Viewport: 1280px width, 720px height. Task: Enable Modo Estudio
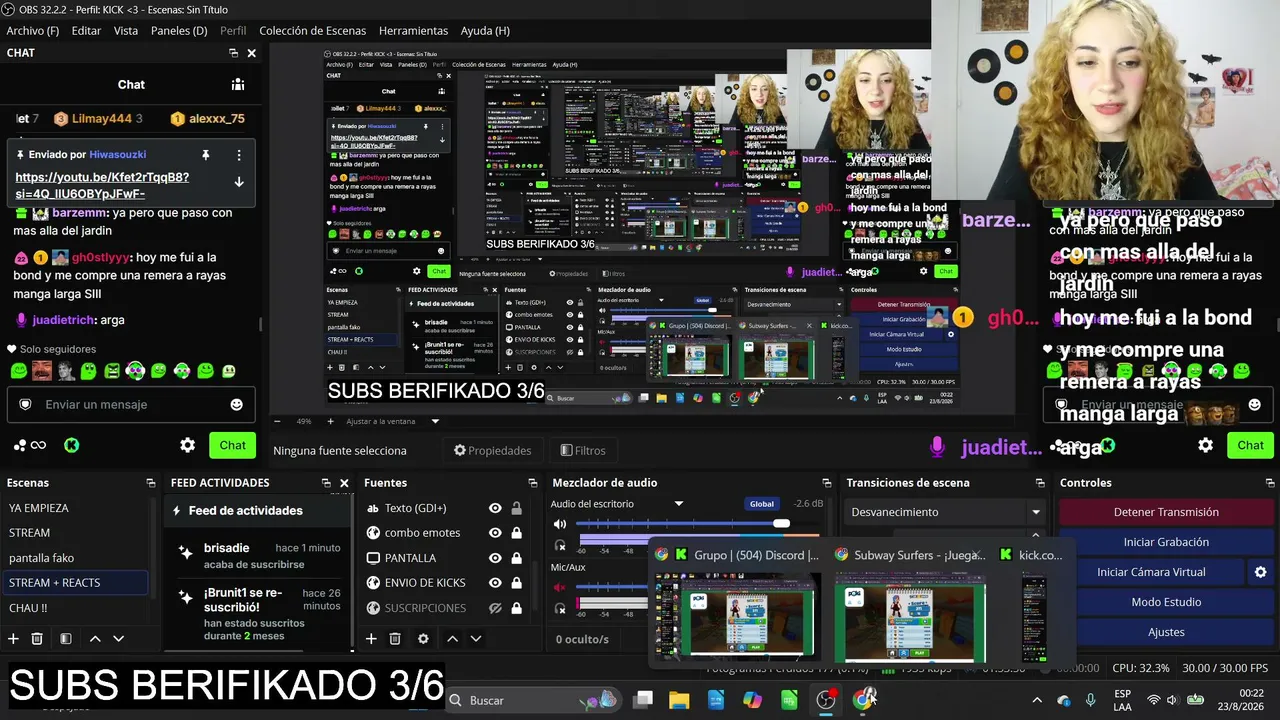click(x=1166, y=602)
